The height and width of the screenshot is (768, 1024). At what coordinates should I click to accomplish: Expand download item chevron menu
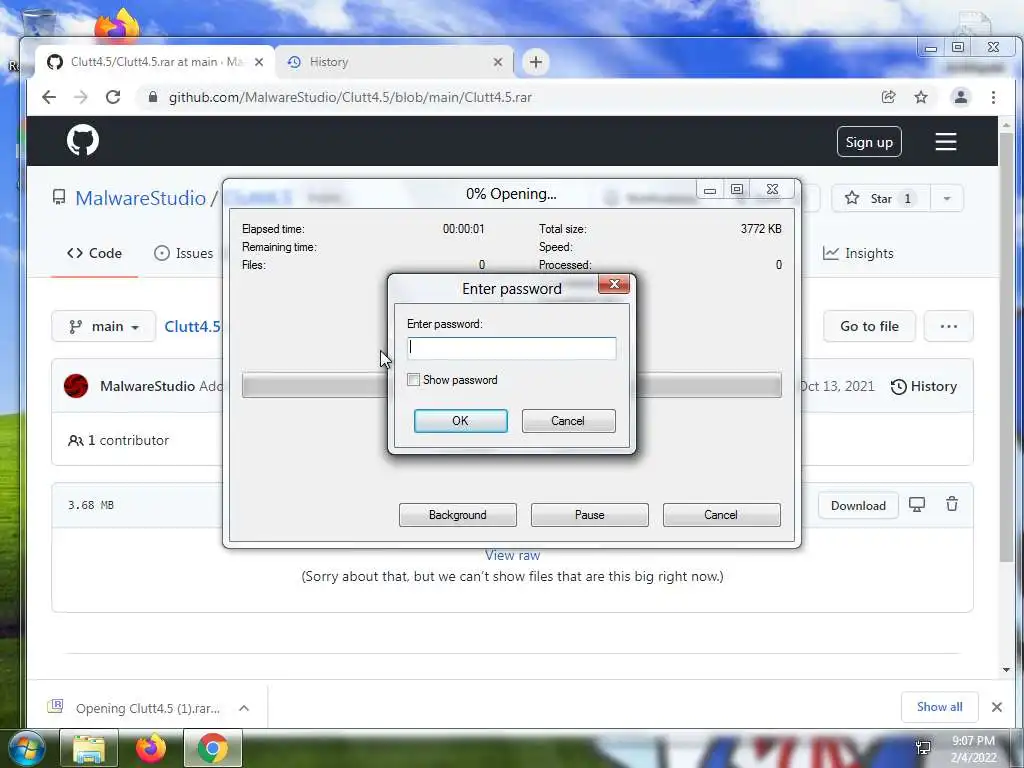coord(244,708)
